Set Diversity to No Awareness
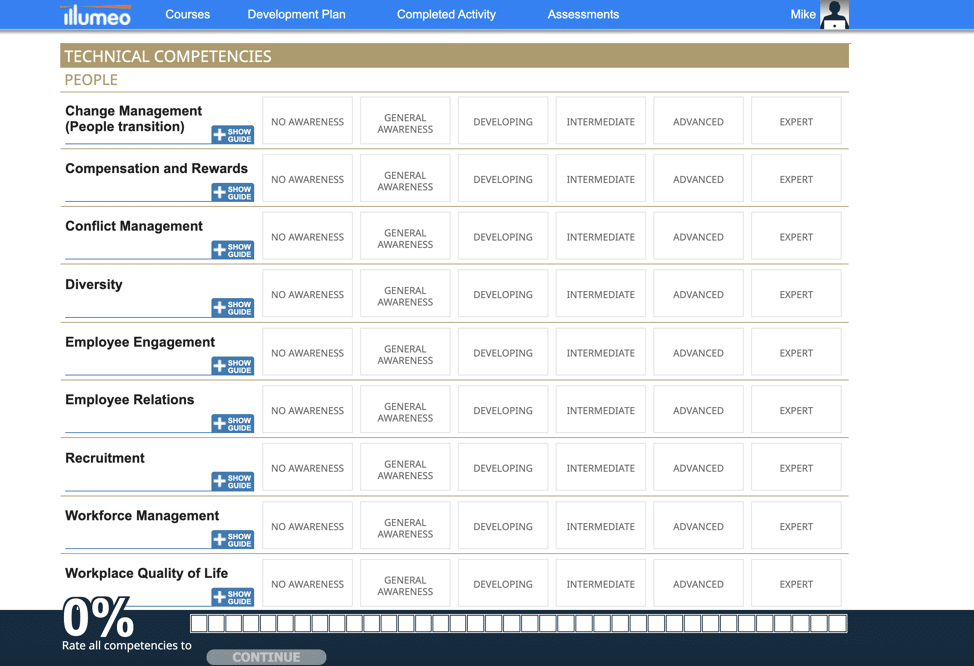974x666 pixels. tap(307, 295)
